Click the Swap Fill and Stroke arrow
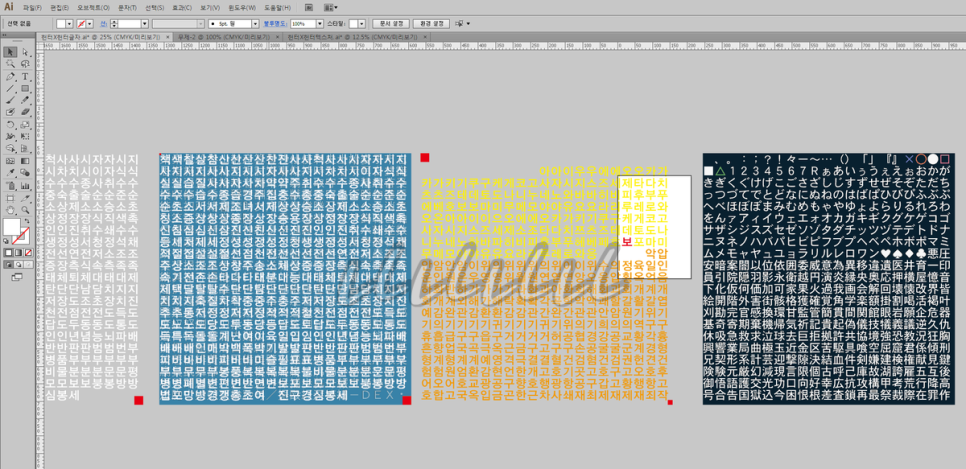966x469 pixels. [x=27, y=221]
